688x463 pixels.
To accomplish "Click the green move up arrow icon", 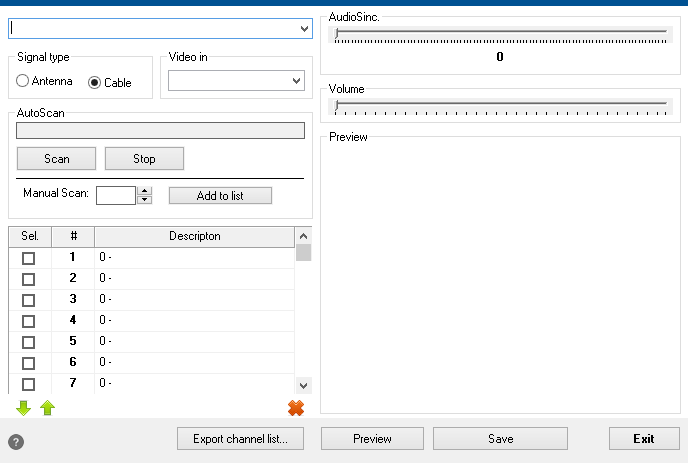I will pos(46,408).
